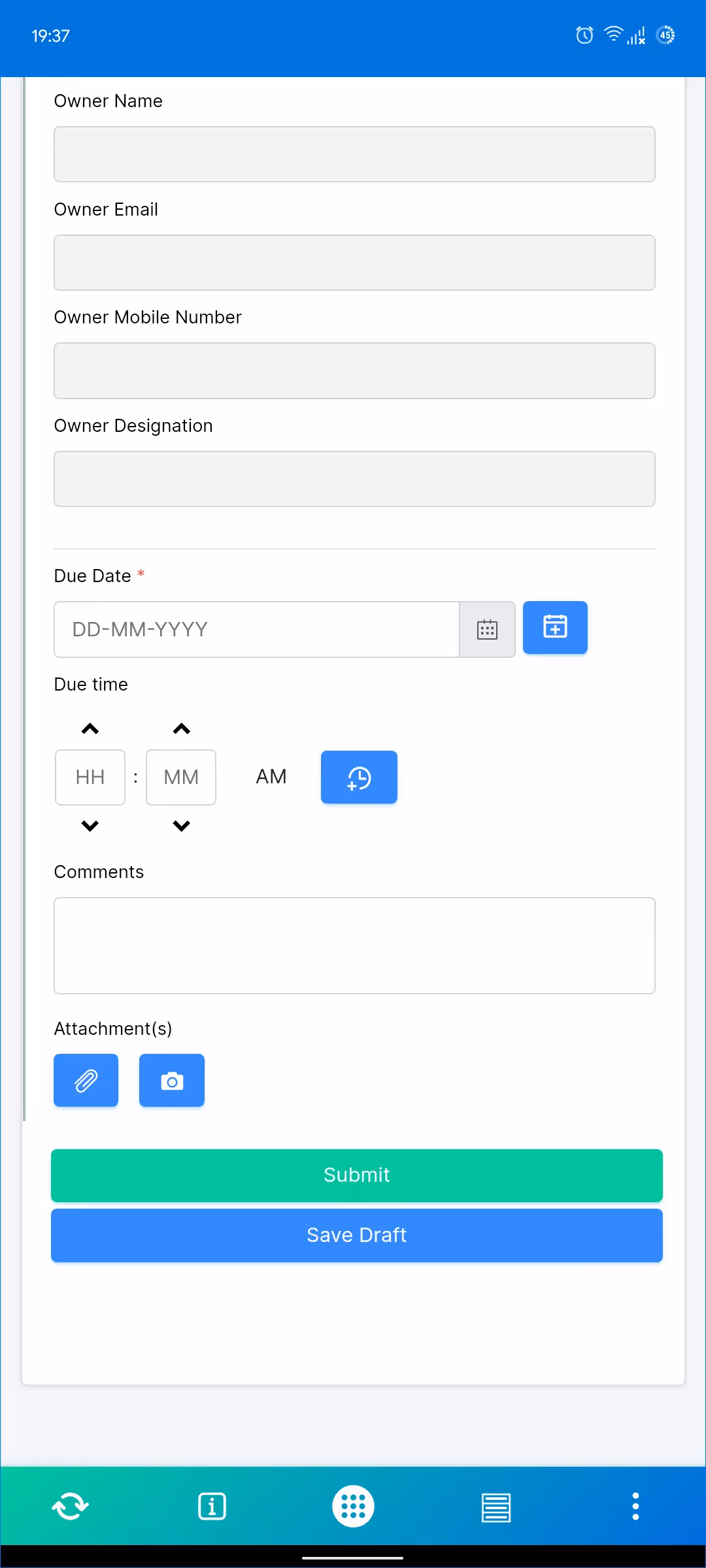Open camera for attachment capture

click(x=172, y=1080)
